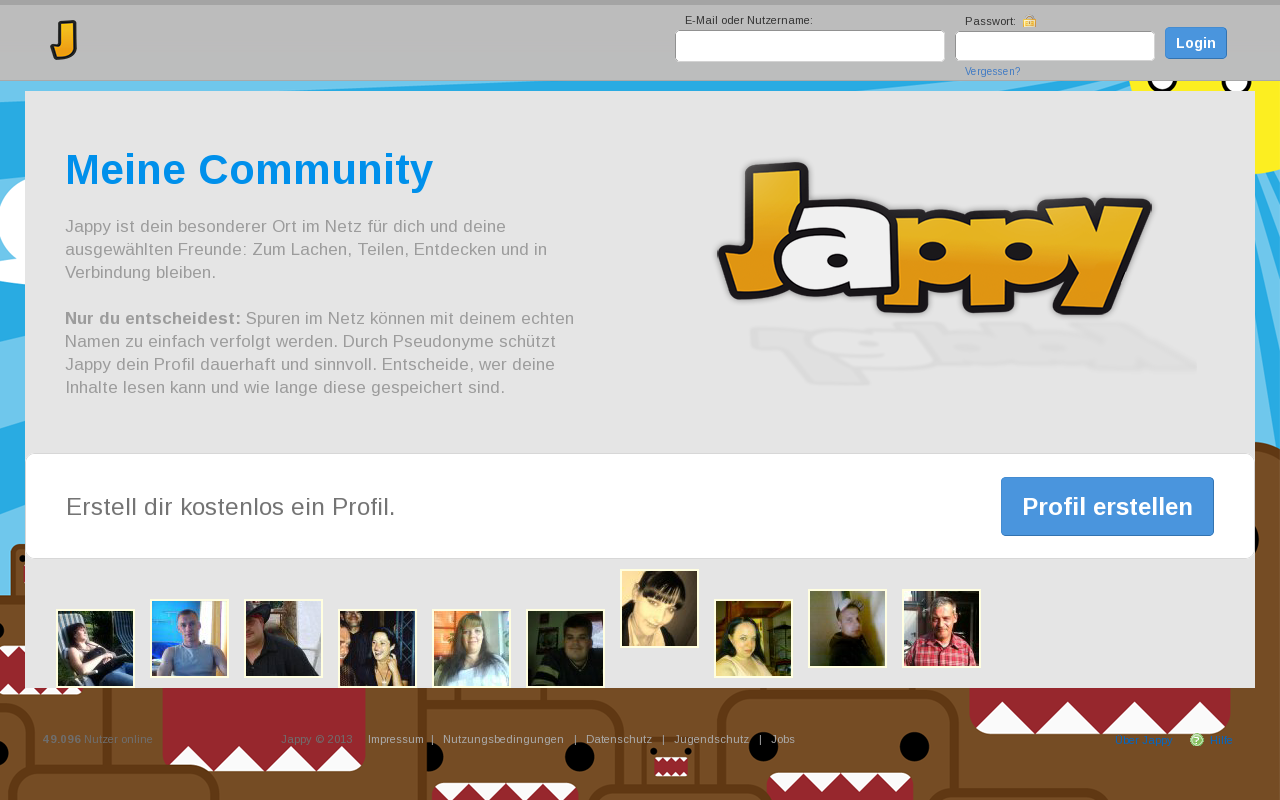Click the 'Nur du entscheidest:' bold text

(153, 318)
